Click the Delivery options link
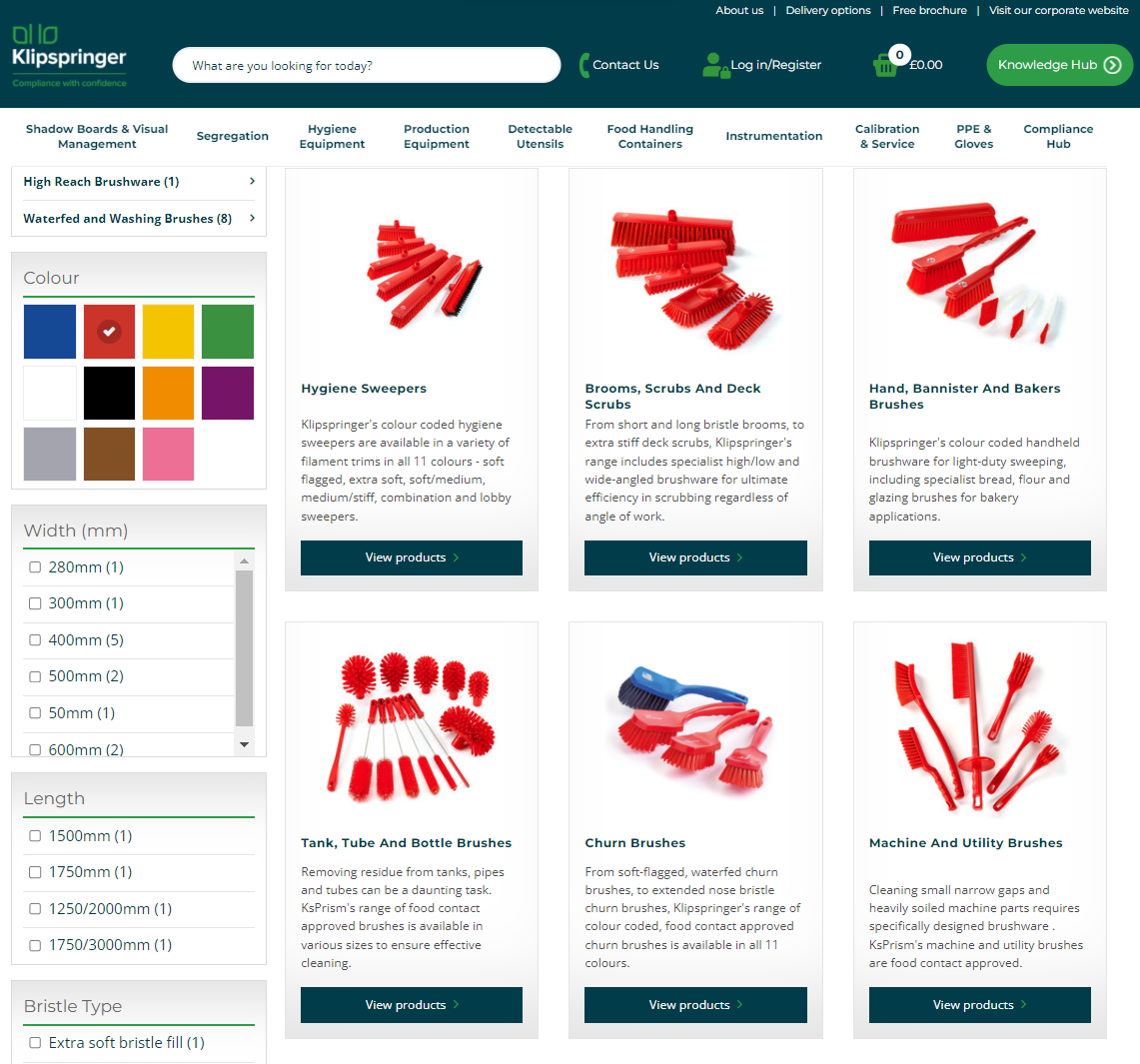Screen dimensions: 1140x1064 click(x=828, y=10)
